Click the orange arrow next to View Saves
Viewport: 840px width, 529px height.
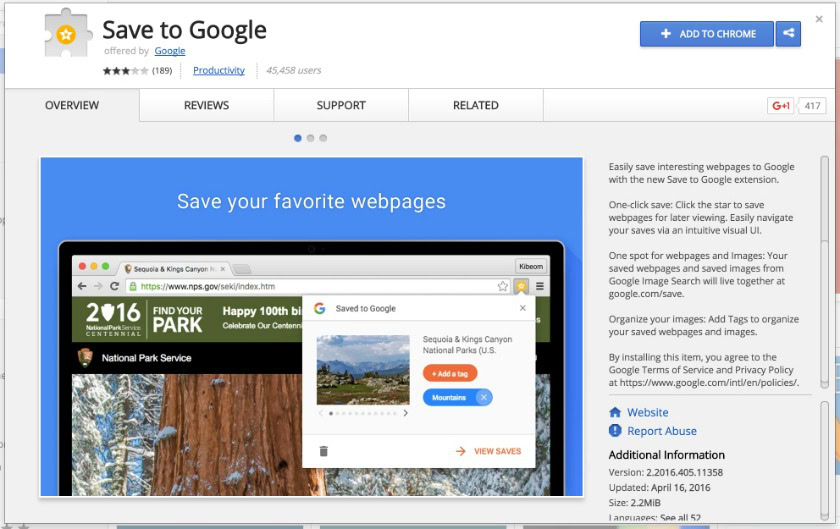[x=461, y=451]
